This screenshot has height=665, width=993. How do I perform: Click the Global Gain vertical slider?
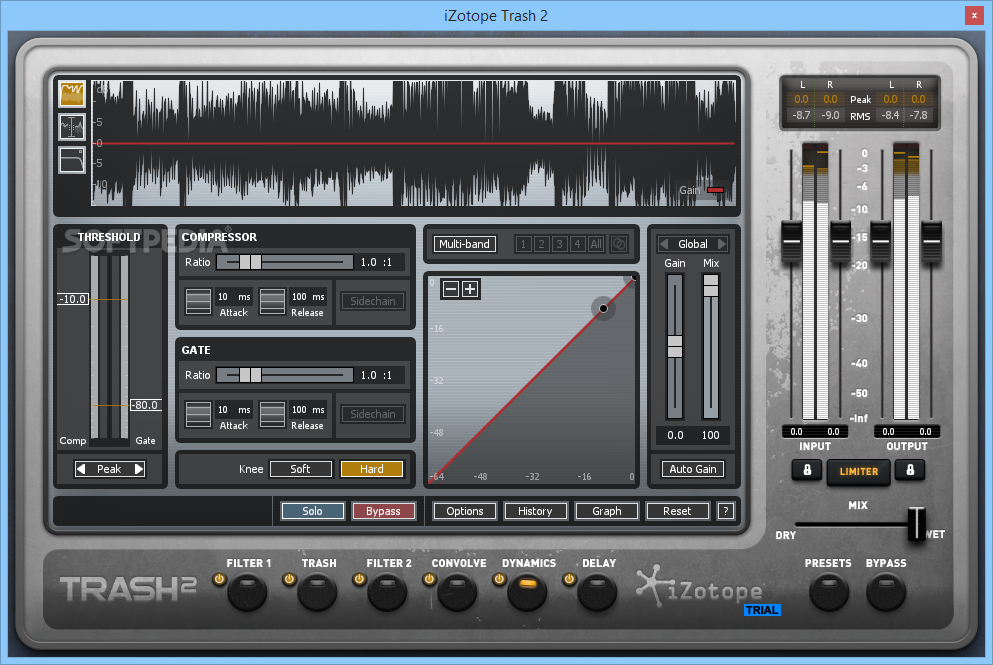tap(675, 346)
